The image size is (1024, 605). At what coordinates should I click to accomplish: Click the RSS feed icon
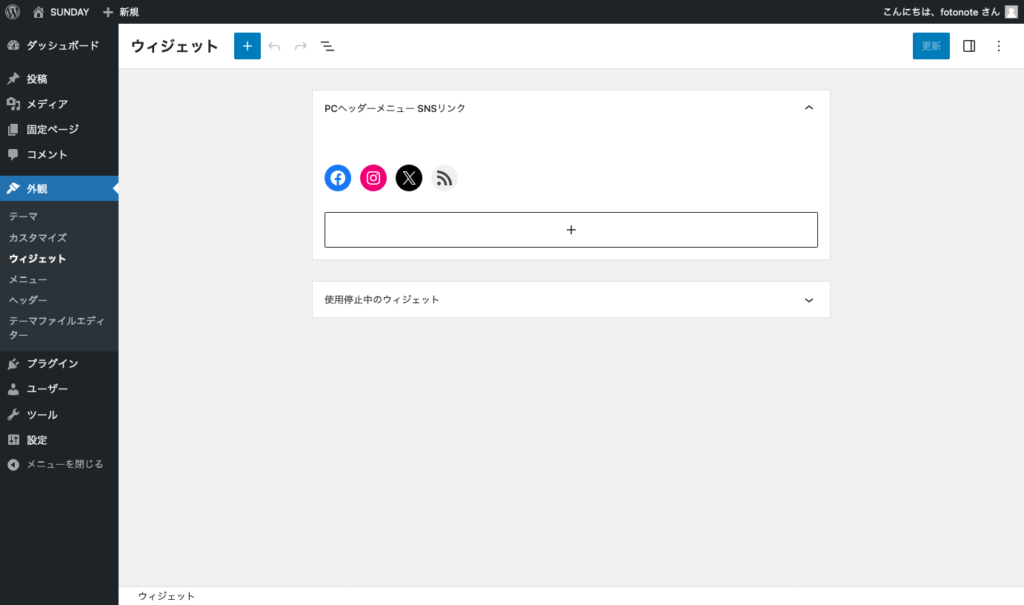(x=444, y=178)
